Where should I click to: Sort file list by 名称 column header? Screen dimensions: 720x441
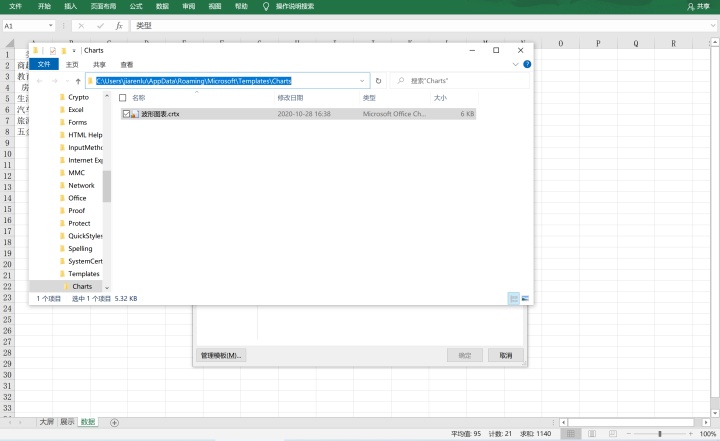pyautogui.click(x=139, y=98)
